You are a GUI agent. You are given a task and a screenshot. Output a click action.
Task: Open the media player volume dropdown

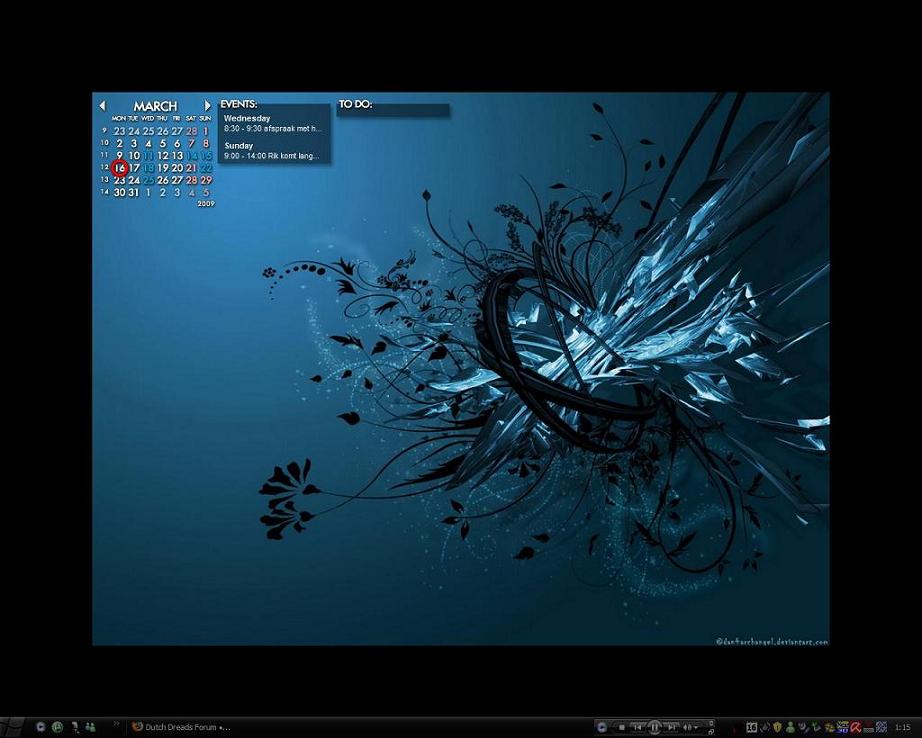click(x=691, y=727)
